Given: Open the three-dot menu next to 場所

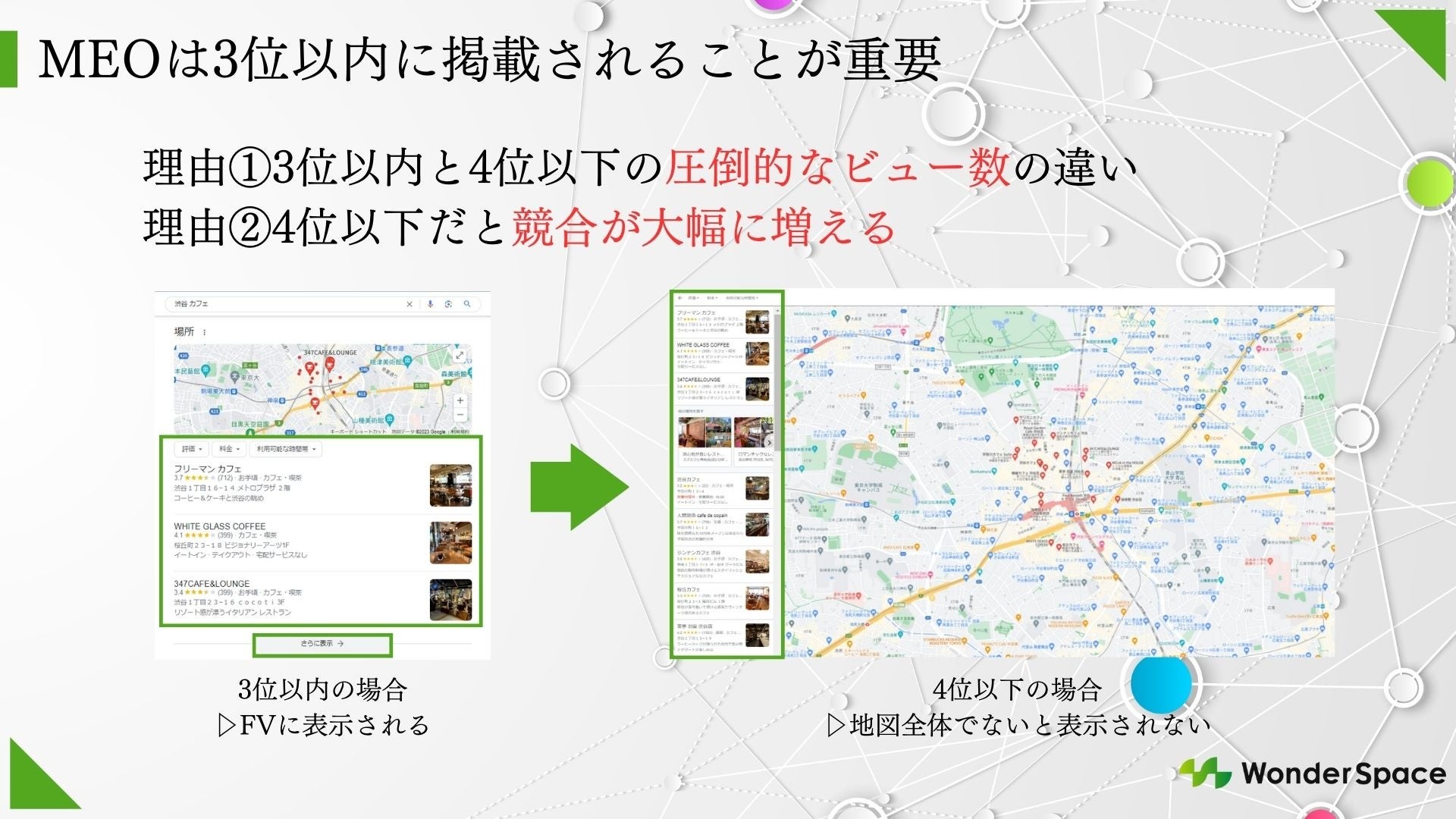Looking at the screenshot, I should [x=205, y=332].
